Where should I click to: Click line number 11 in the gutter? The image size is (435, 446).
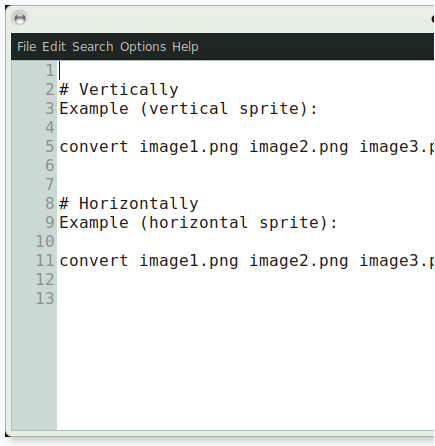tap(45, 261)
